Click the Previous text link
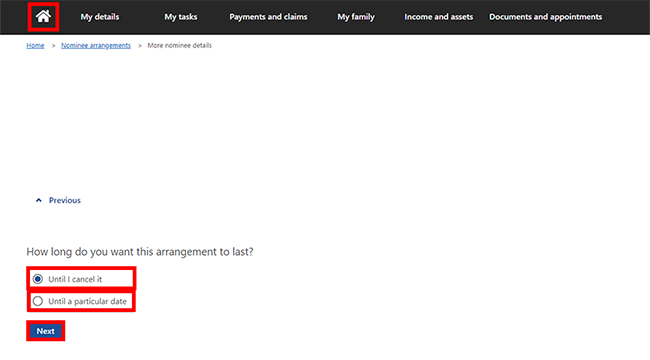Image resolution: width=650 pixels, height=360 pixels. [x=65, y=200]
